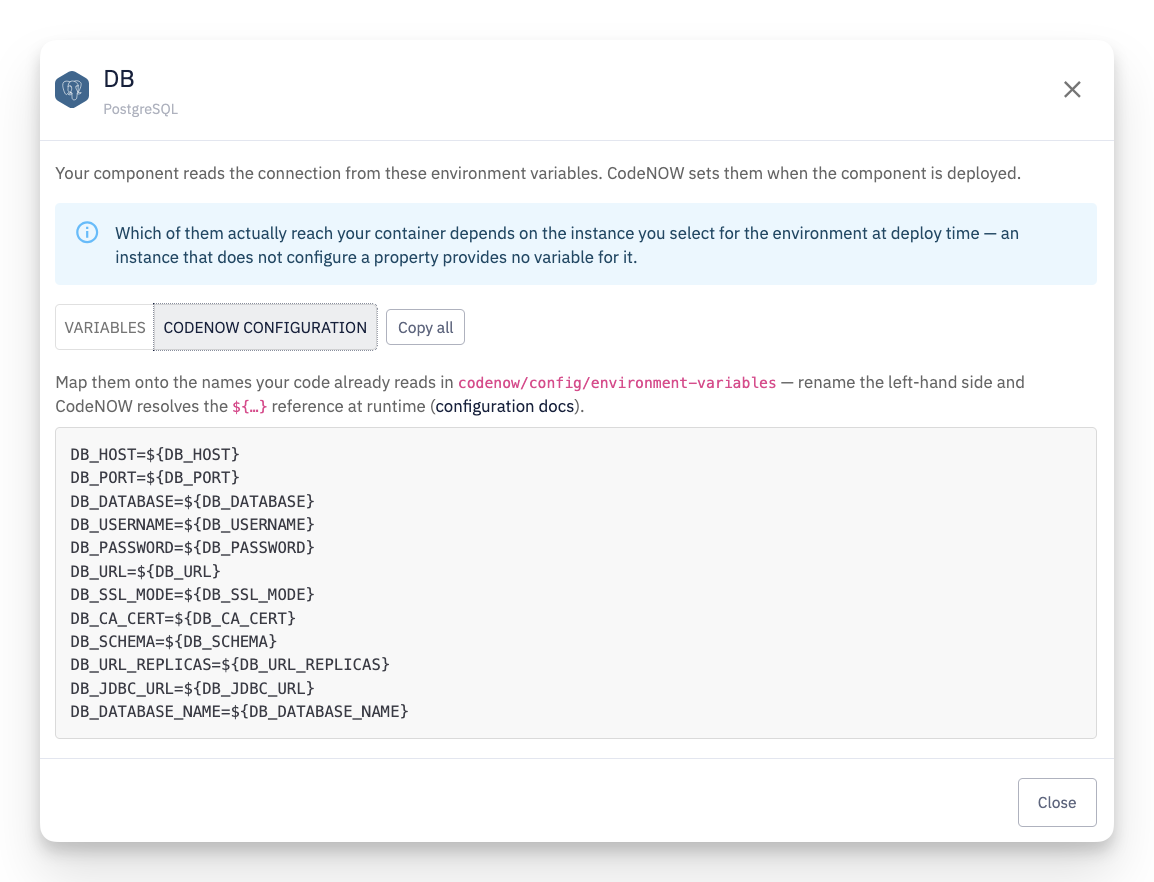Click the DB_CA_CERT=${DB_CA_CERT} line

pos(183,618)
